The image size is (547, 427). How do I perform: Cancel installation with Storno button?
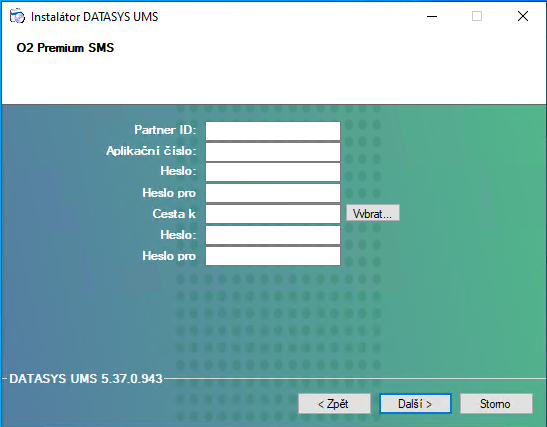(496, 404)
